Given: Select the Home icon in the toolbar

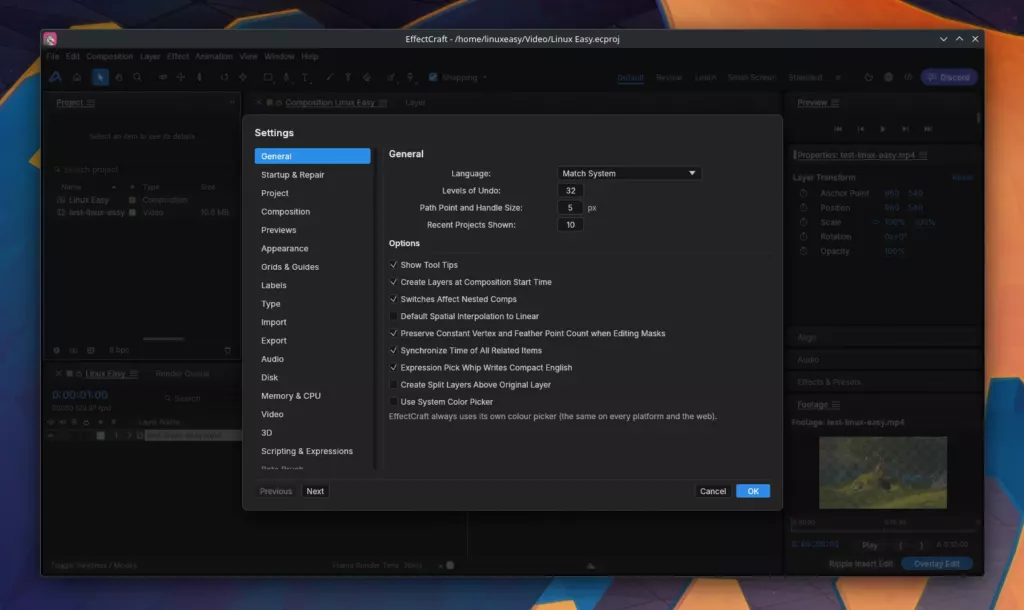Looking at the screenshot, I should tap(77, 77).
